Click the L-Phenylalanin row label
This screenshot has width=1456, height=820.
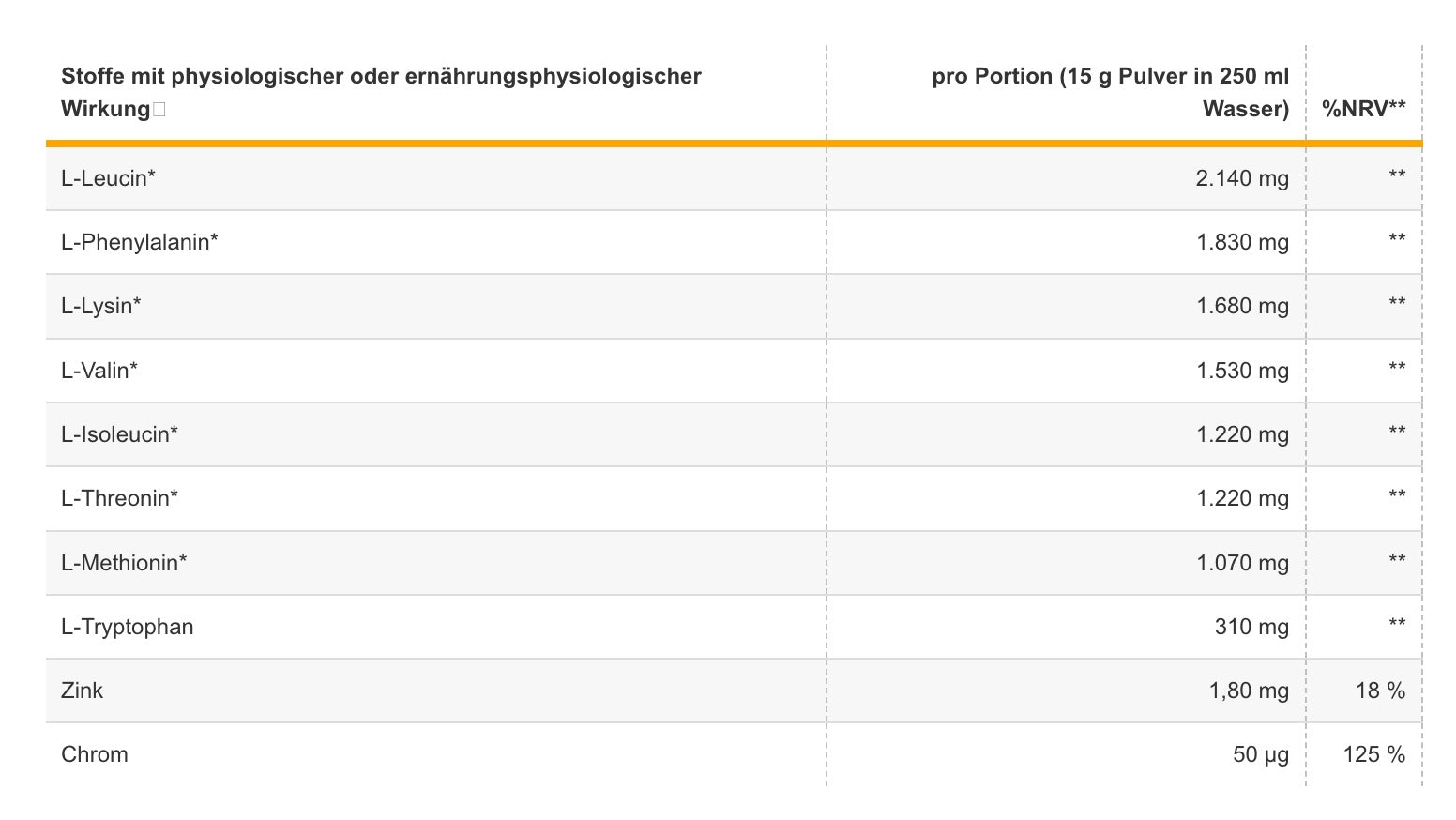pos(140,242)
